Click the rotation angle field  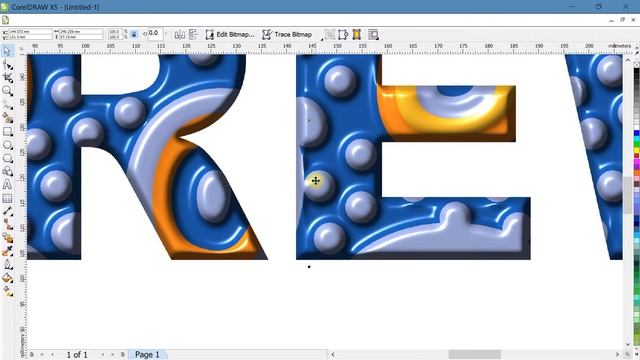155,33
